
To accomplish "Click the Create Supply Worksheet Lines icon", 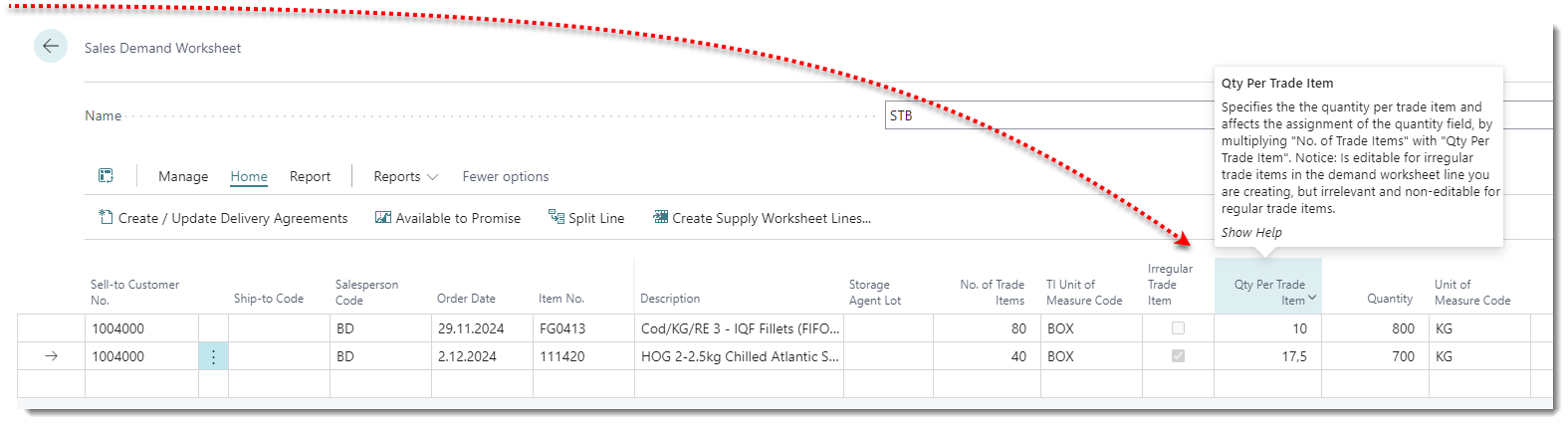I will (660, 217).
